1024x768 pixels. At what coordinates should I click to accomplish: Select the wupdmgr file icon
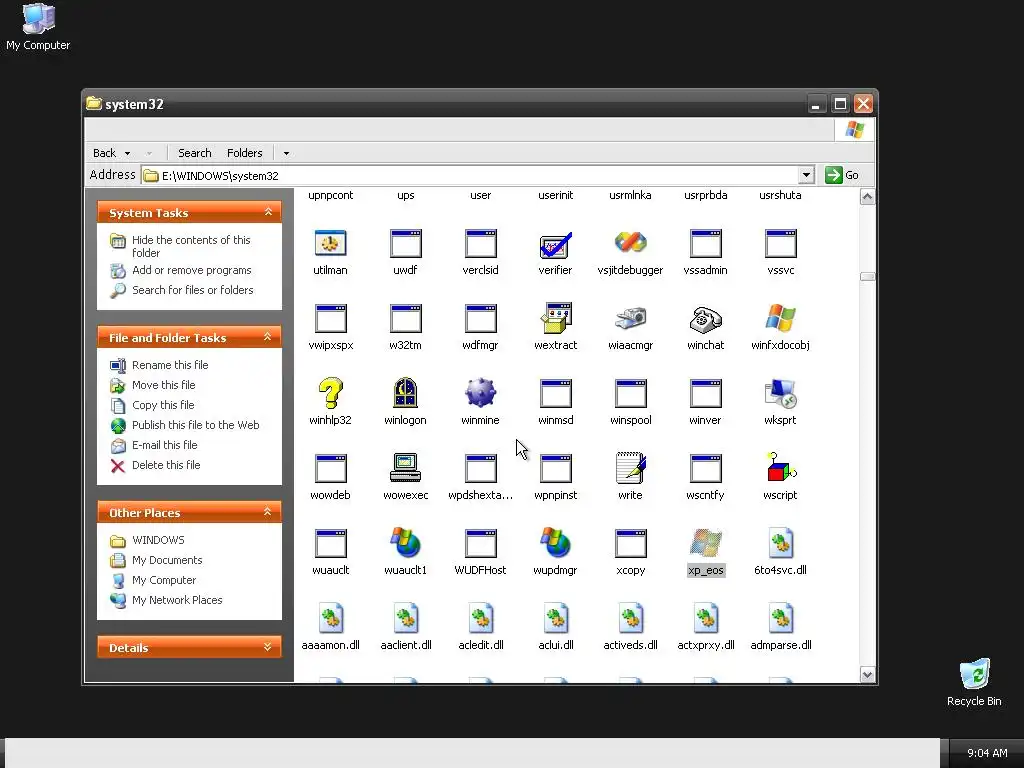click(x=556, y=544)
